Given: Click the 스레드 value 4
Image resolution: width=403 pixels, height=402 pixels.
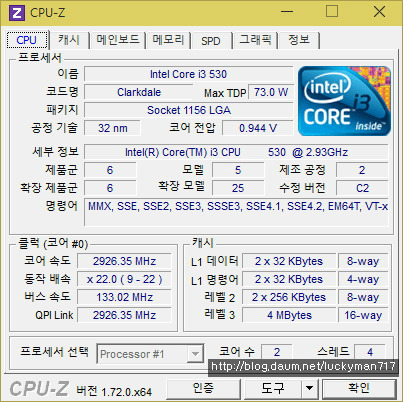Looking at the screenshot, I should tap(370, 352).
